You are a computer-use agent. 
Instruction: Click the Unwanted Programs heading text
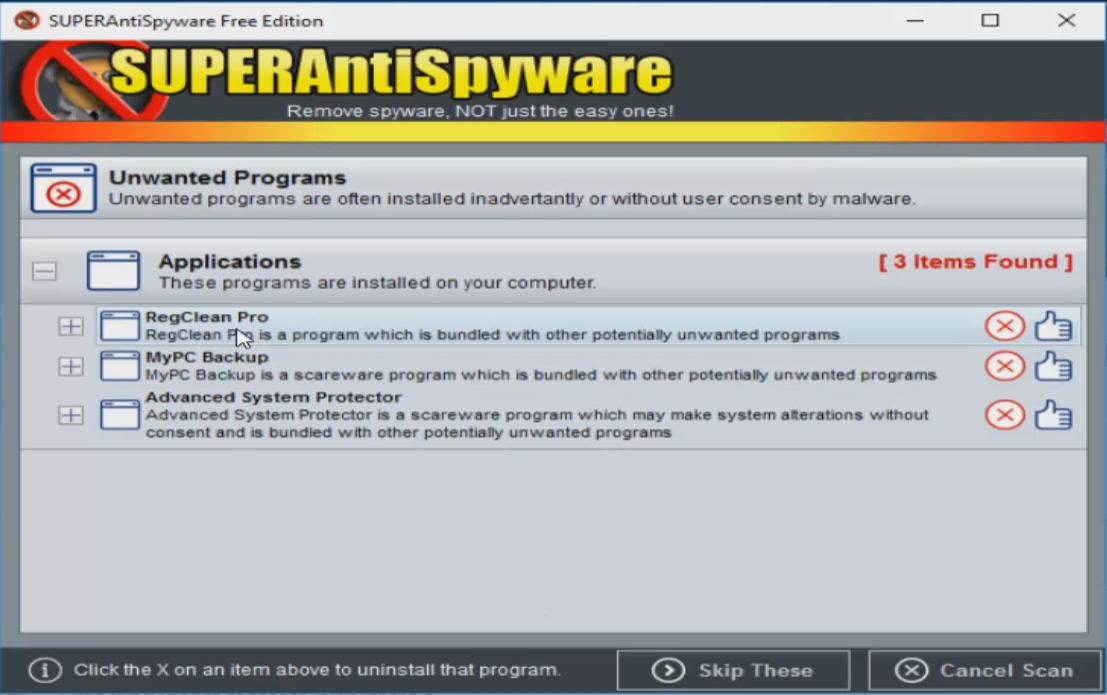227,177
